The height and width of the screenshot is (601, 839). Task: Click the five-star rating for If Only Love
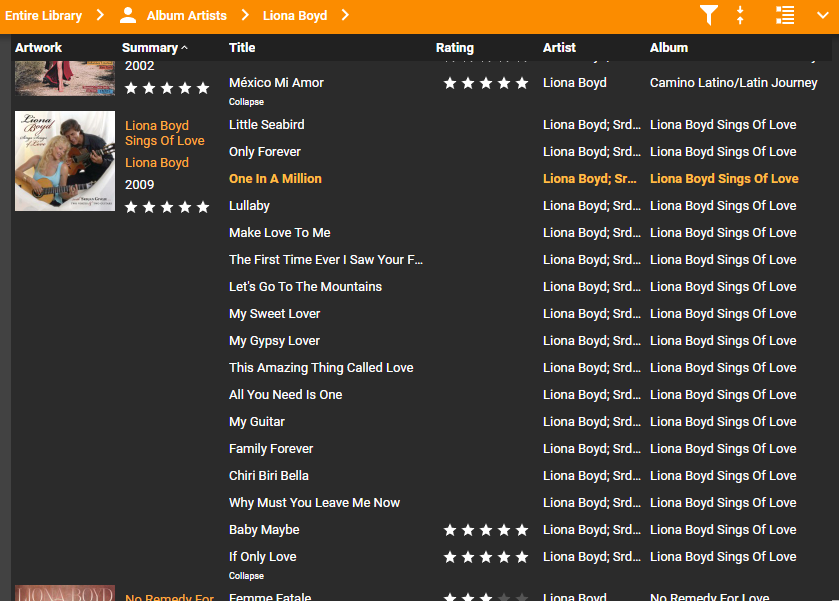coord(486,557)
